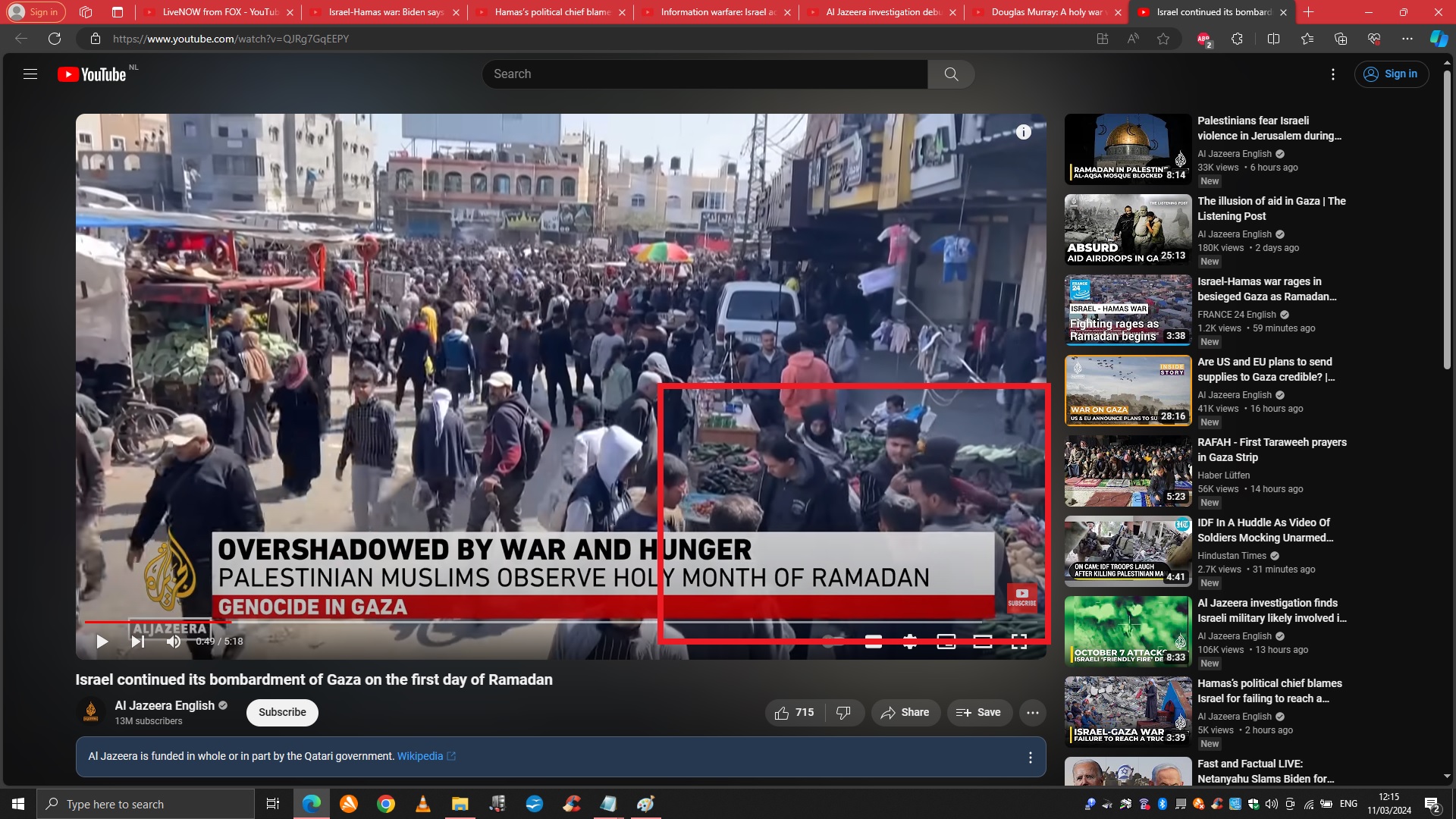This screenshot has width=1456, height=819.
Task: Focus the YouTube search field
Action: pyautogui.click(x=704, y=74)
